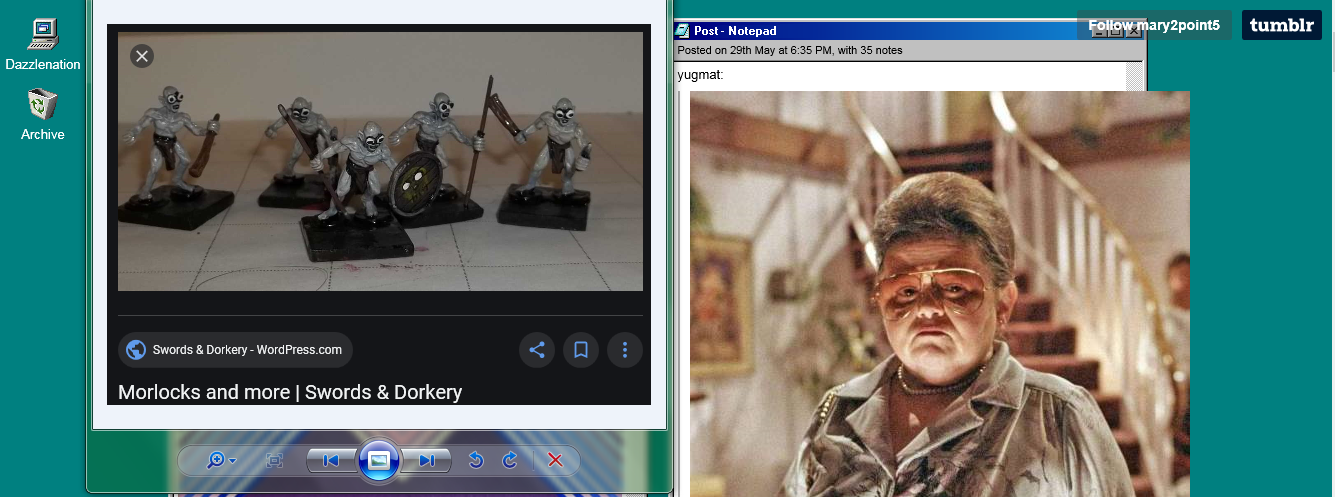The height and width of the screenshot is (497, 1335).
Task: Click the actual size fit button in viewer
Action: pyautogui.click(x=274, y=460)
